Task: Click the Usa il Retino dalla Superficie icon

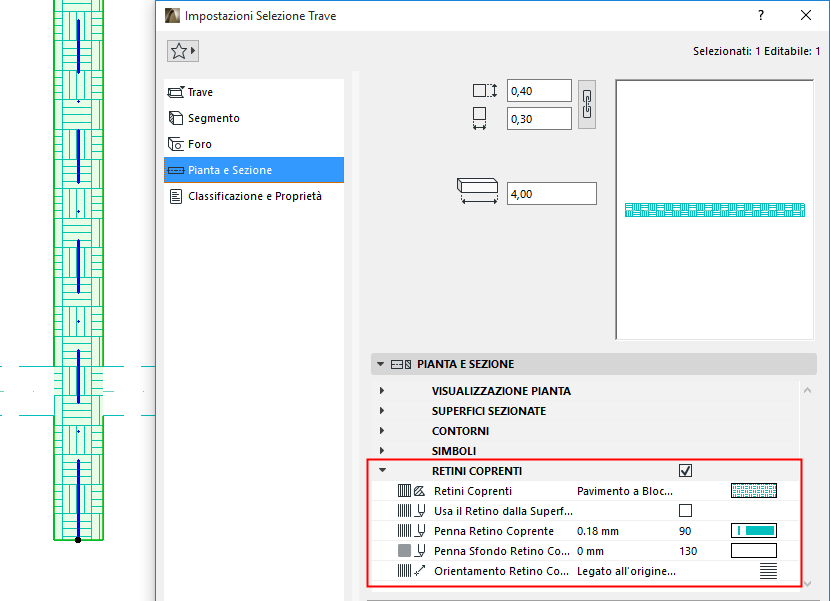Action: click(x=411, y=511)
